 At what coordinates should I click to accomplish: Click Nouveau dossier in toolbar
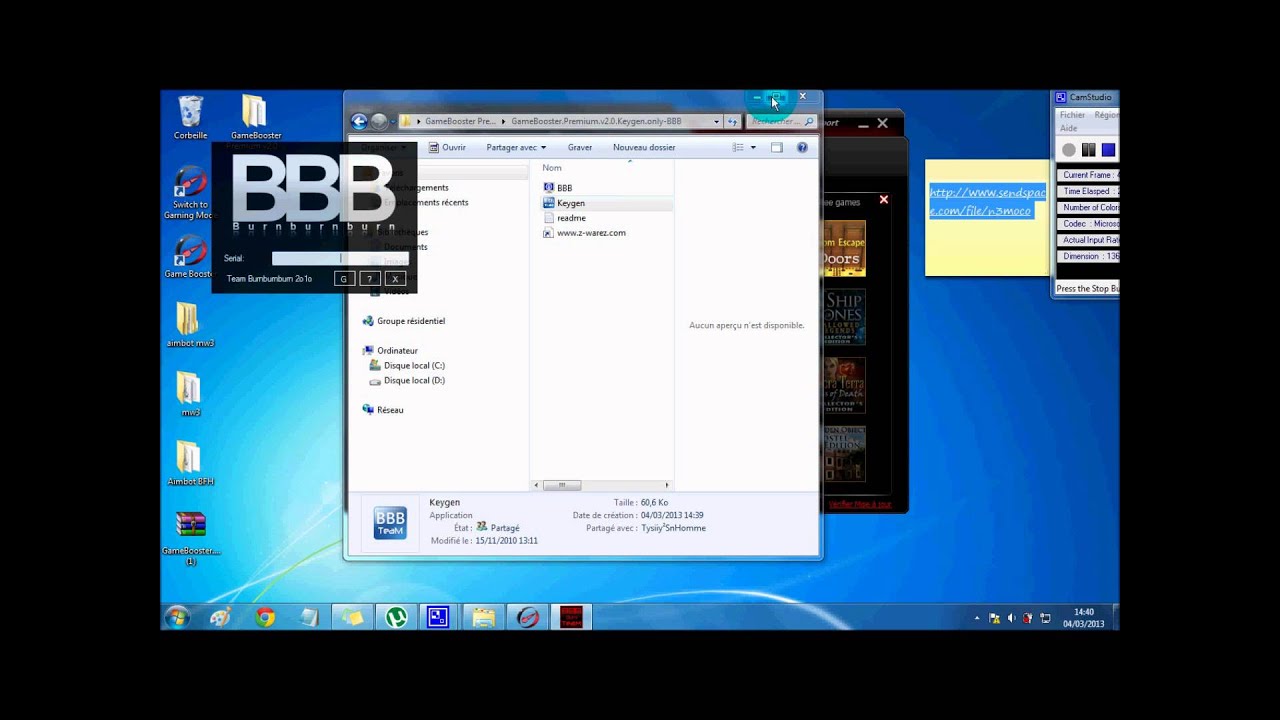644,147
